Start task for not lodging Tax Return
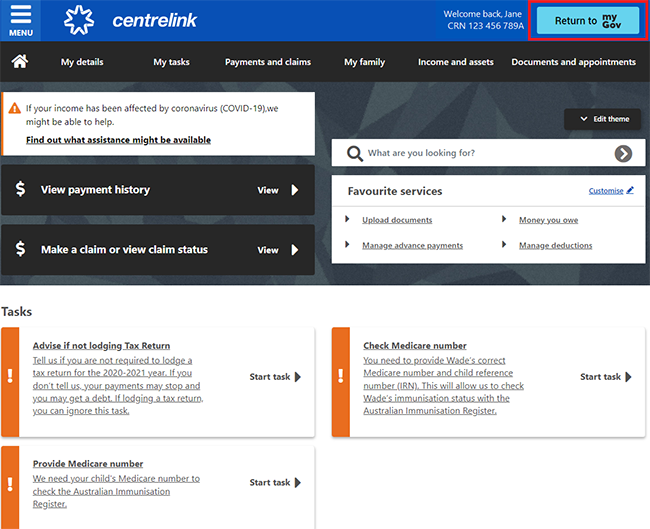The height and width of the screenshot is (529, 650). click(275, 377)
